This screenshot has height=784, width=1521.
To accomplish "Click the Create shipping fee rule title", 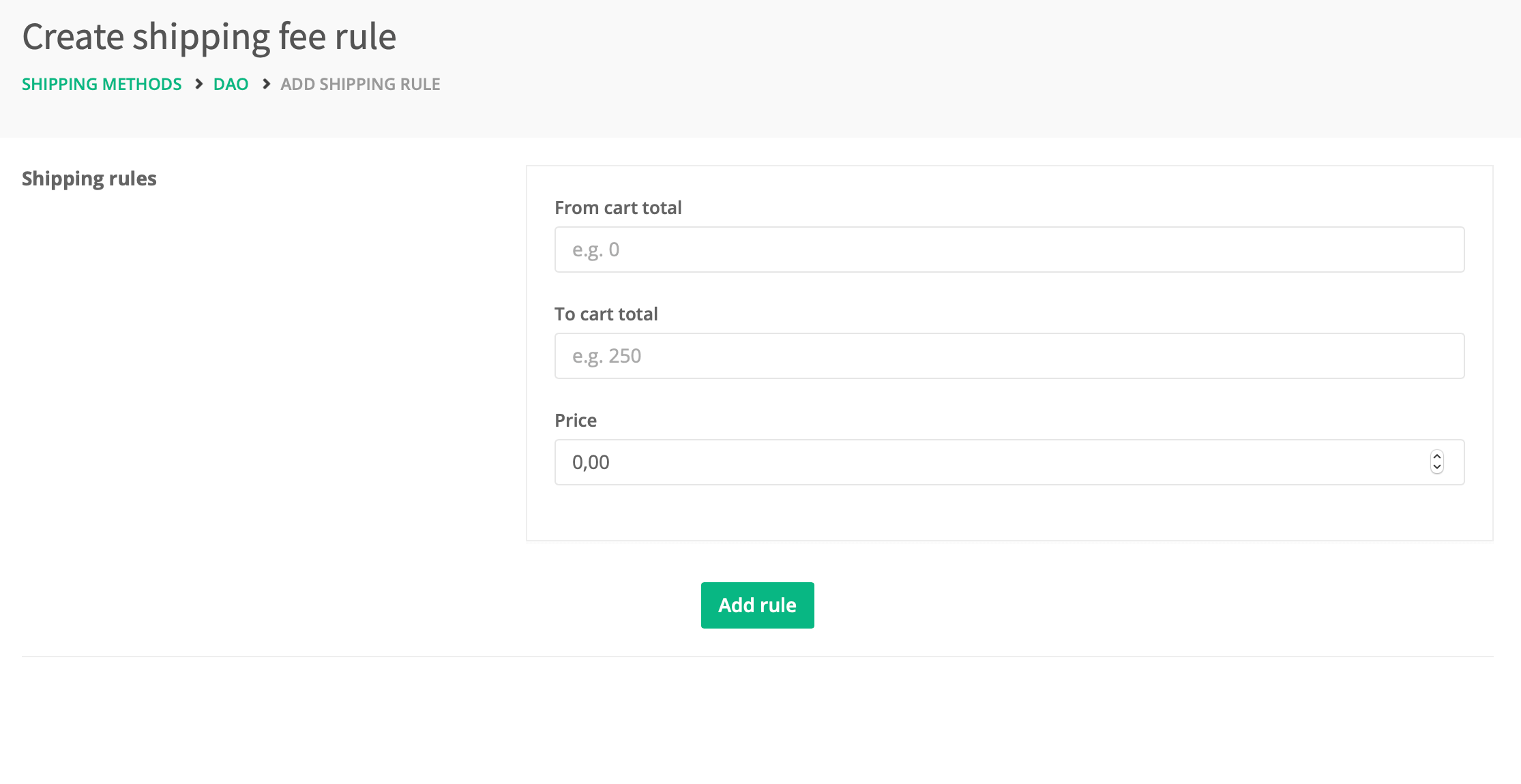I will point(209,37).
